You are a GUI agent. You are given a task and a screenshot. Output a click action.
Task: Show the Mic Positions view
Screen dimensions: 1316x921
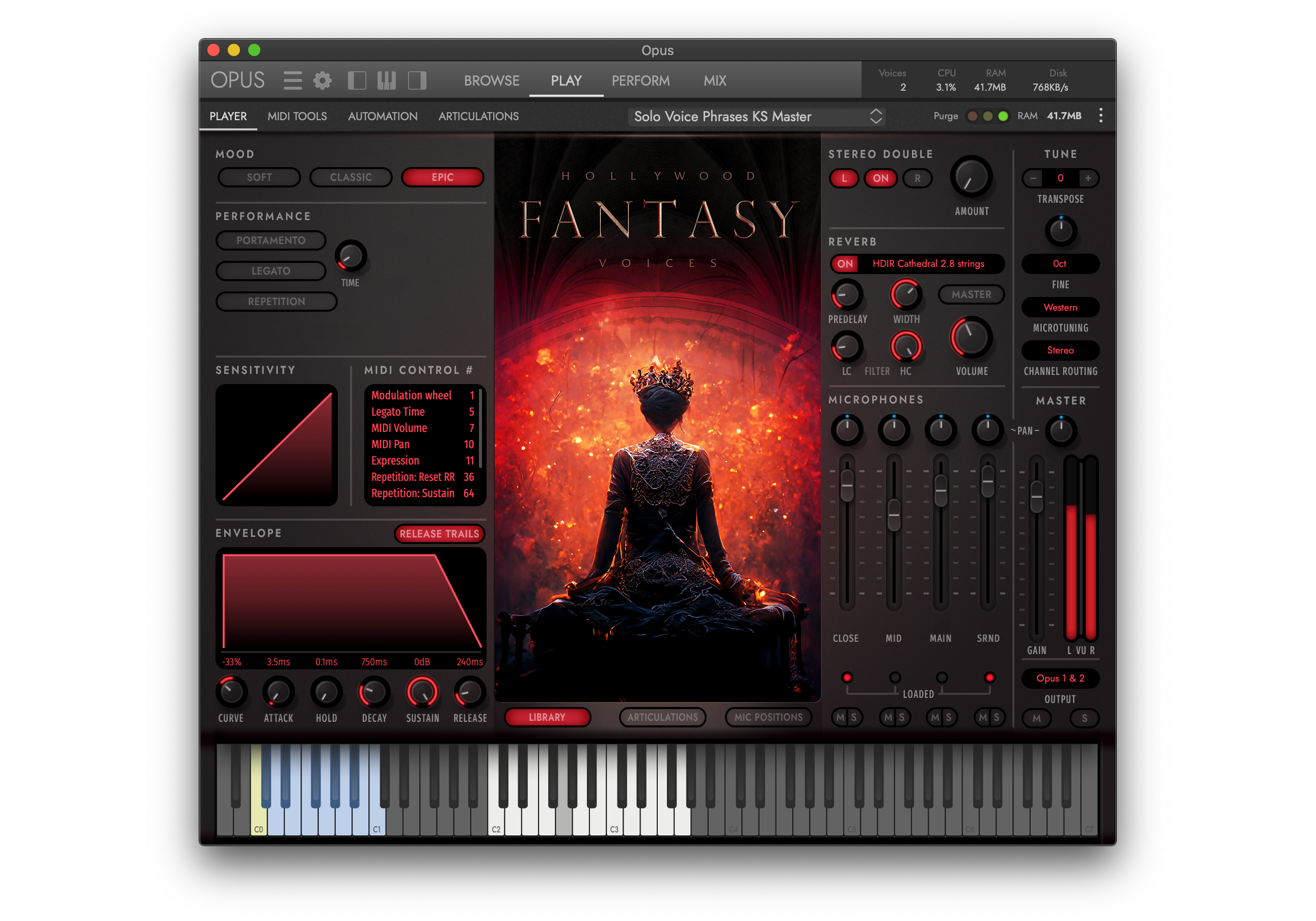(768, 718)
